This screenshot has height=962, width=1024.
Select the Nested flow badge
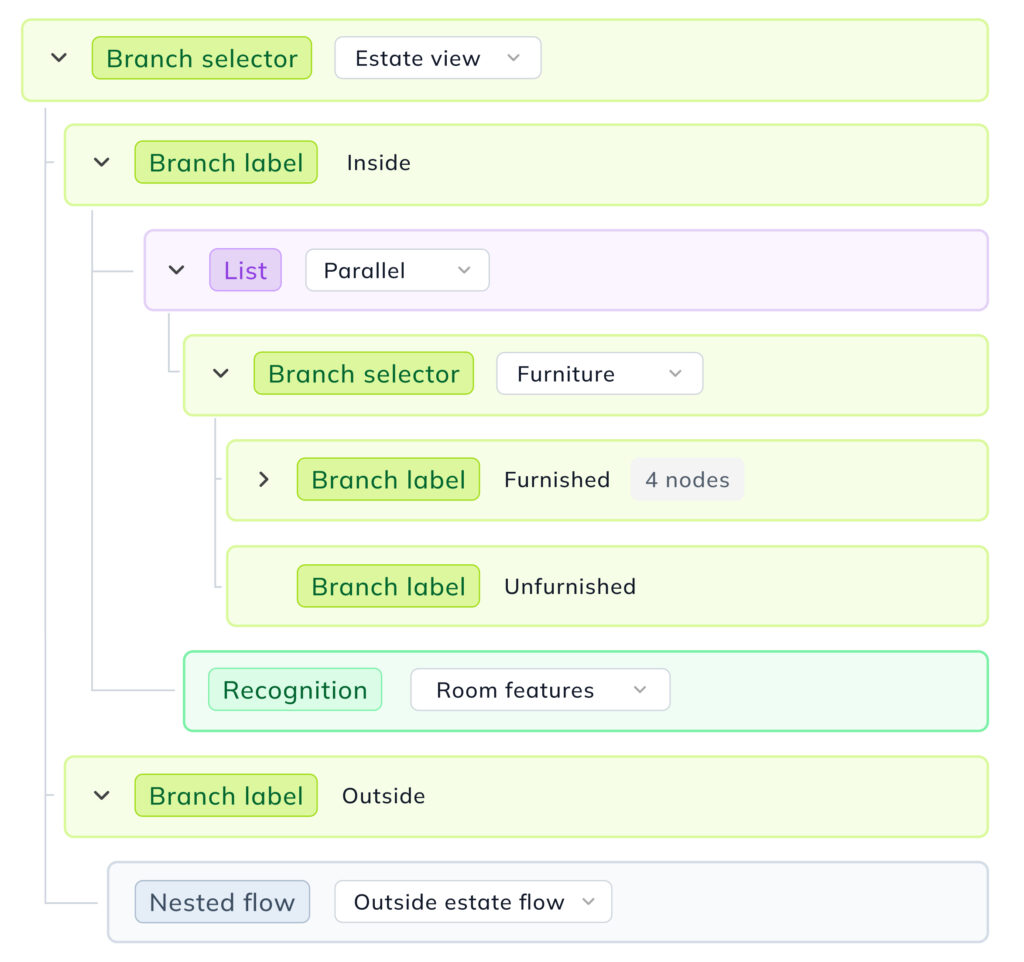[x=222, y=901]
